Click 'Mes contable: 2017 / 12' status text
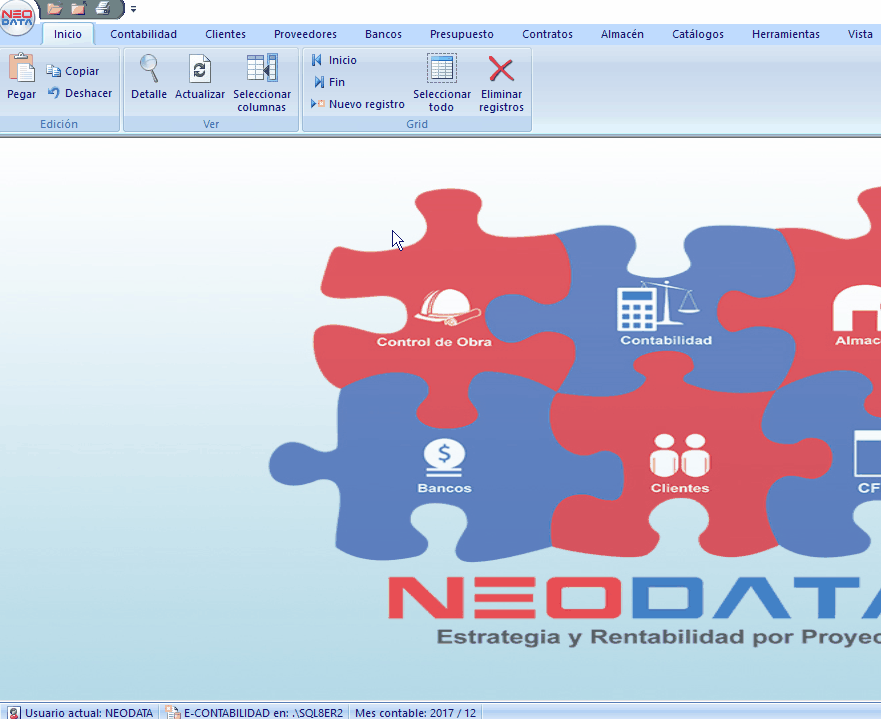Screen dimensions: 881x719 [415, 713]
